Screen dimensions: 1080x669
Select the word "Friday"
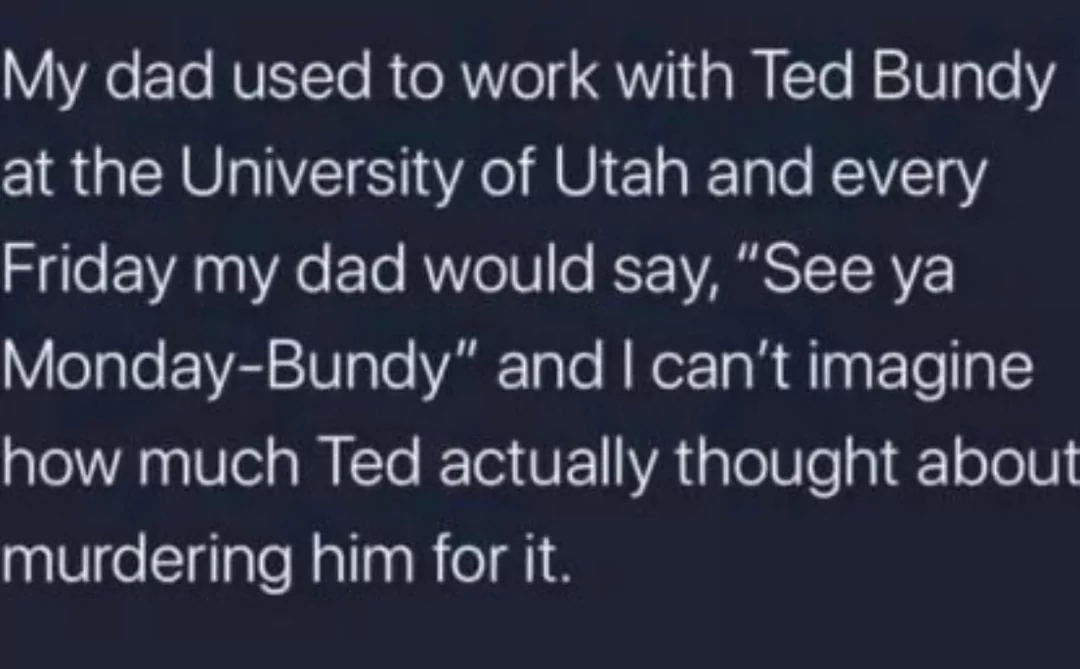89,272
